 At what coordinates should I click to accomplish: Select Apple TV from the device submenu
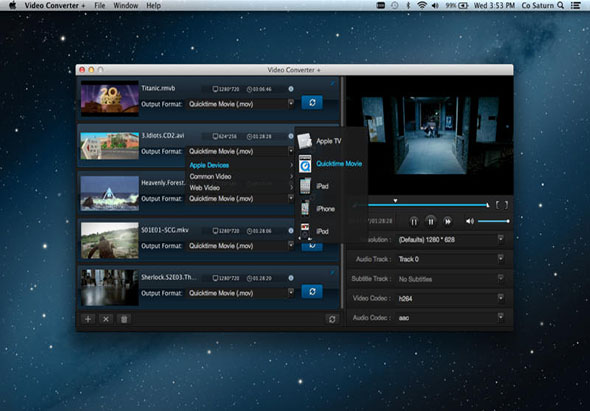tap(329, 141)
